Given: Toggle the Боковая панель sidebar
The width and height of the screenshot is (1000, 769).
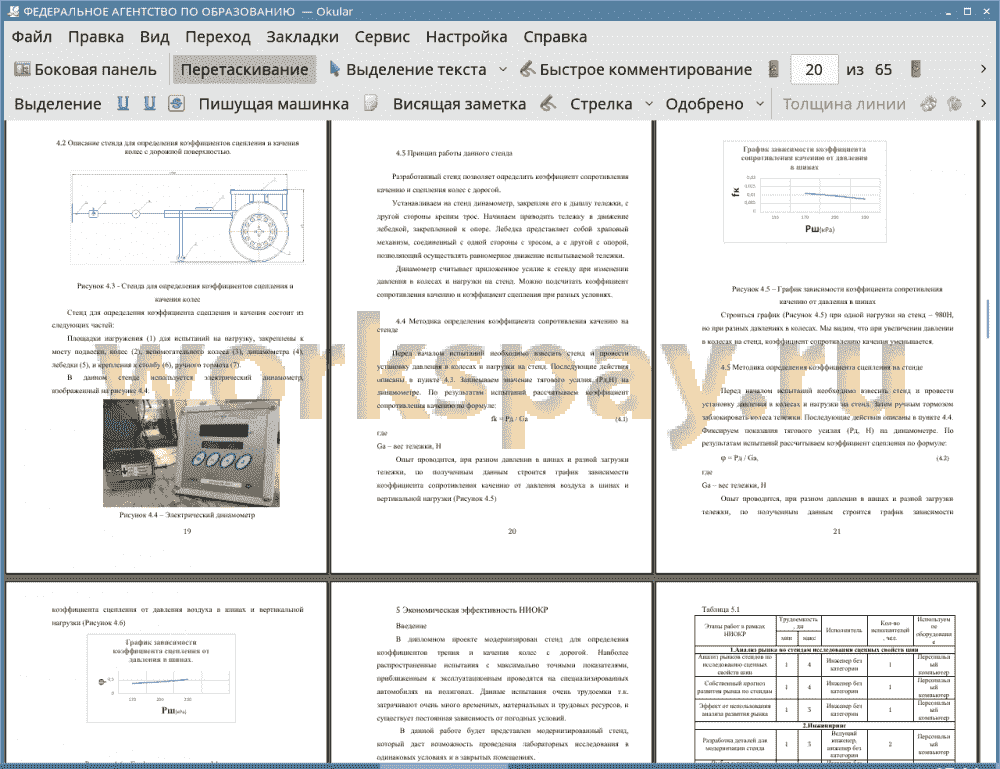Looking at the screenshot, I should (85, 70).
